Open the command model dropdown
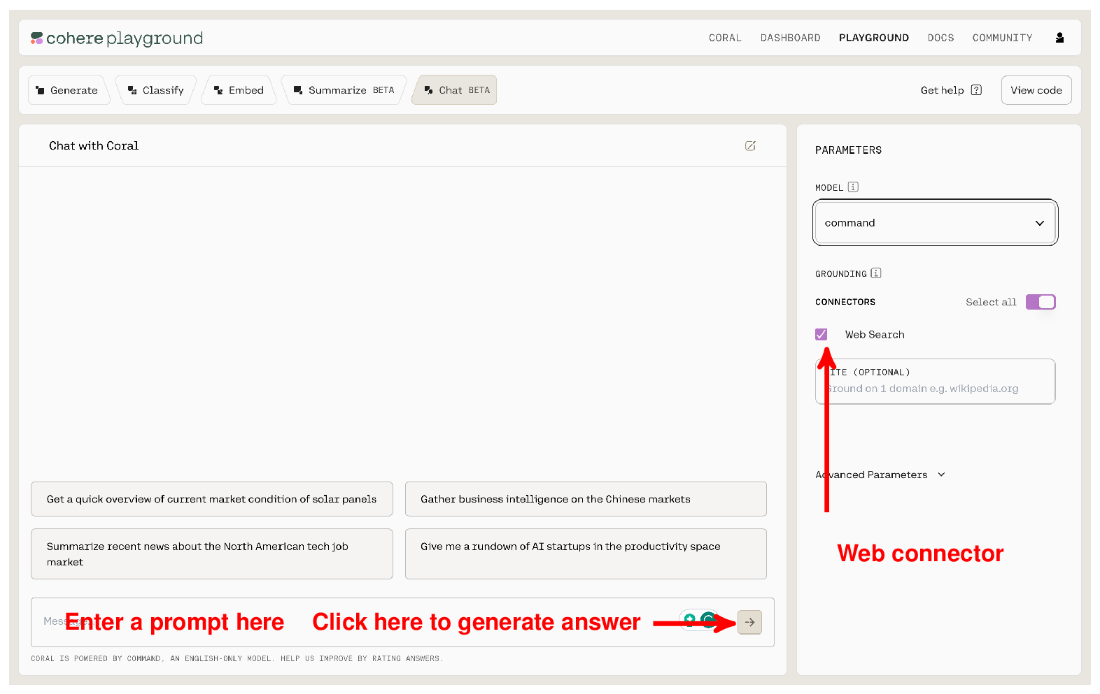Viewport: 1100px width, 694px height. click(x=934, y=223)
